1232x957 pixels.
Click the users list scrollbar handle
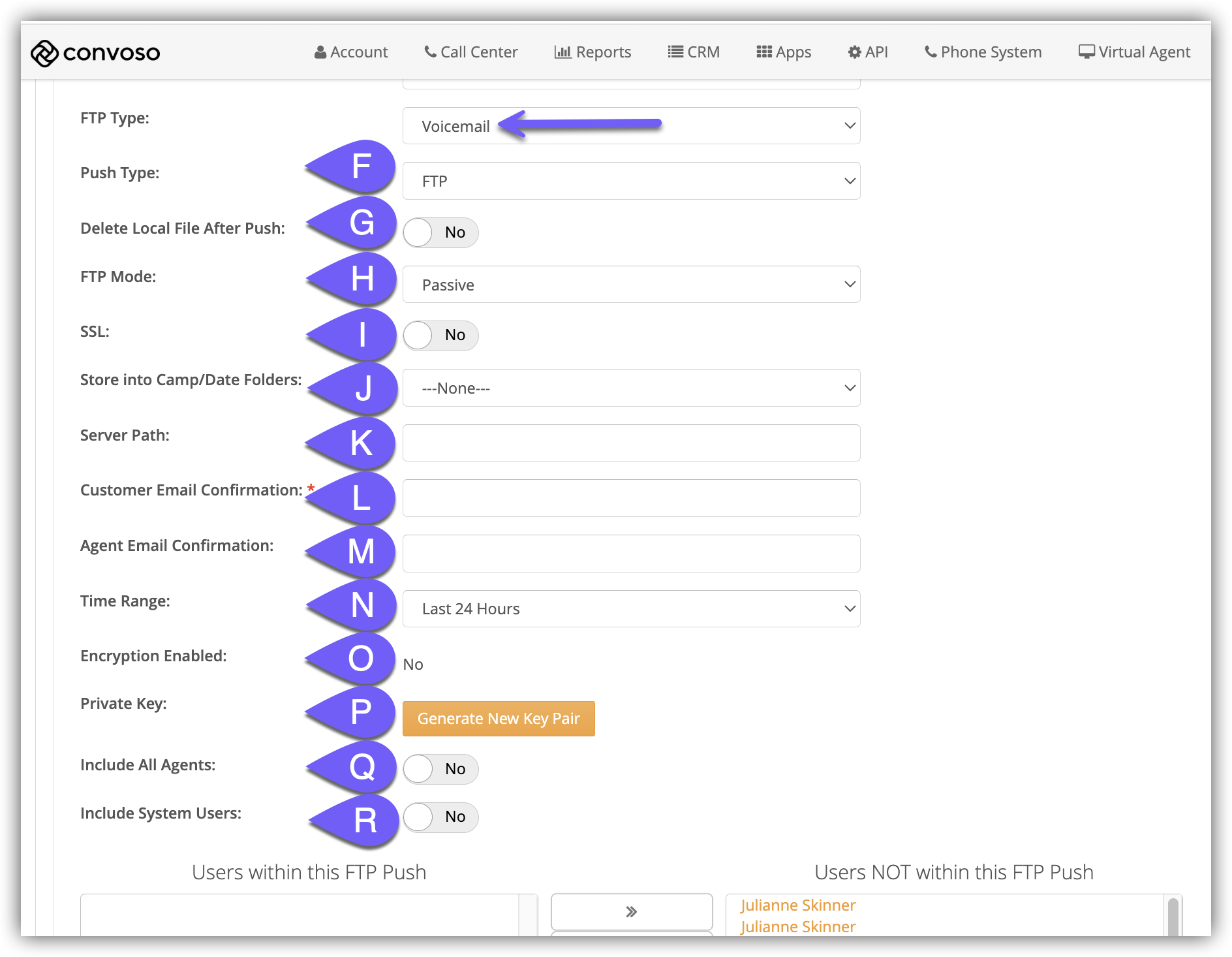point(1173,917)
